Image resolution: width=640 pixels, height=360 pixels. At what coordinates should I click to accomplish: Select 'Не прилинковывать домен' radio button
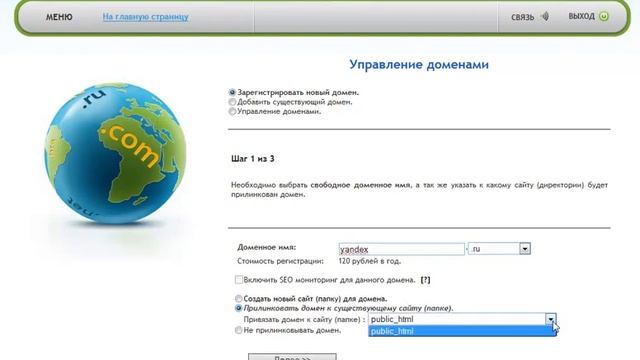pyautogui.click(x=239, y=330)
